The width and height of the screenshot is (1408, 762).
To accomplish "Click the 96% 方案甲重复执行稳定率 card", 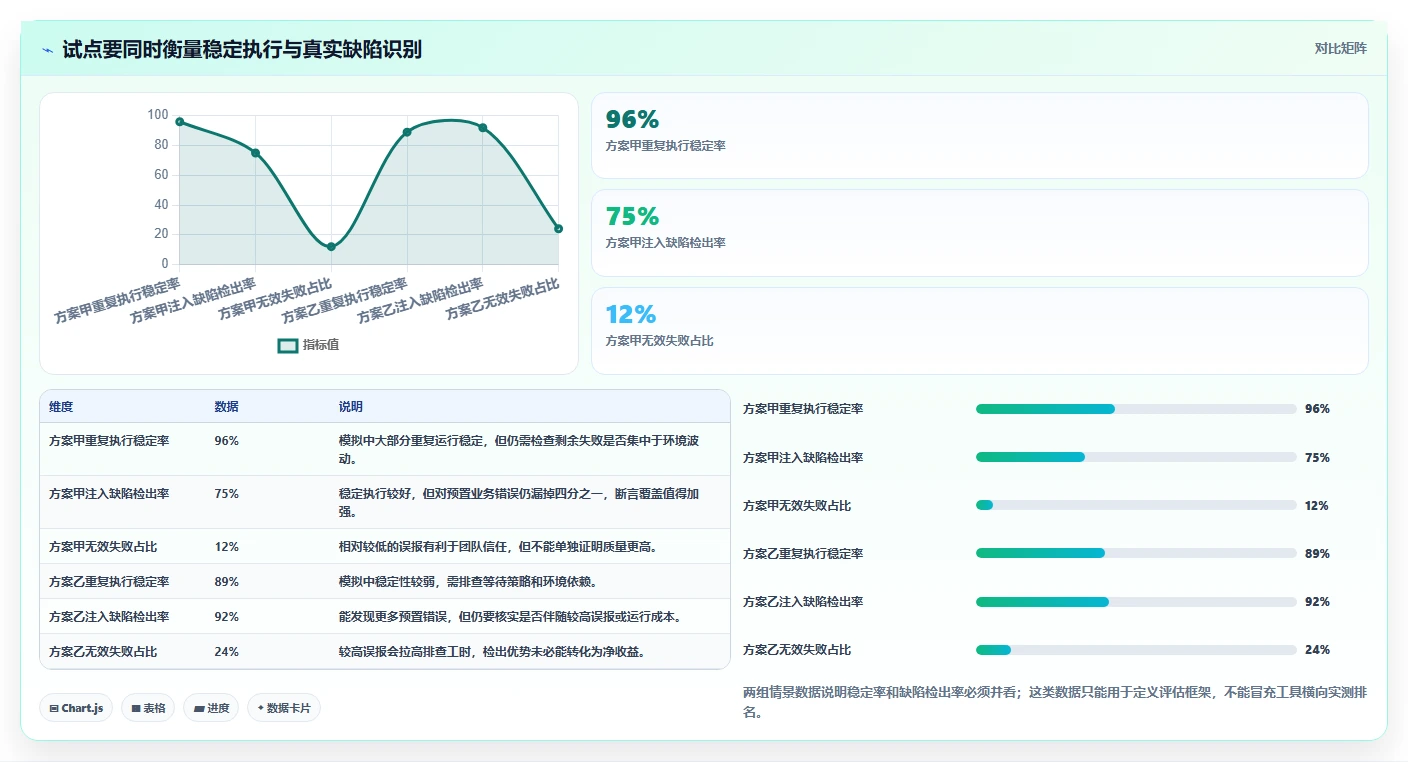I will pyautogui.click(x=979, y=136).
